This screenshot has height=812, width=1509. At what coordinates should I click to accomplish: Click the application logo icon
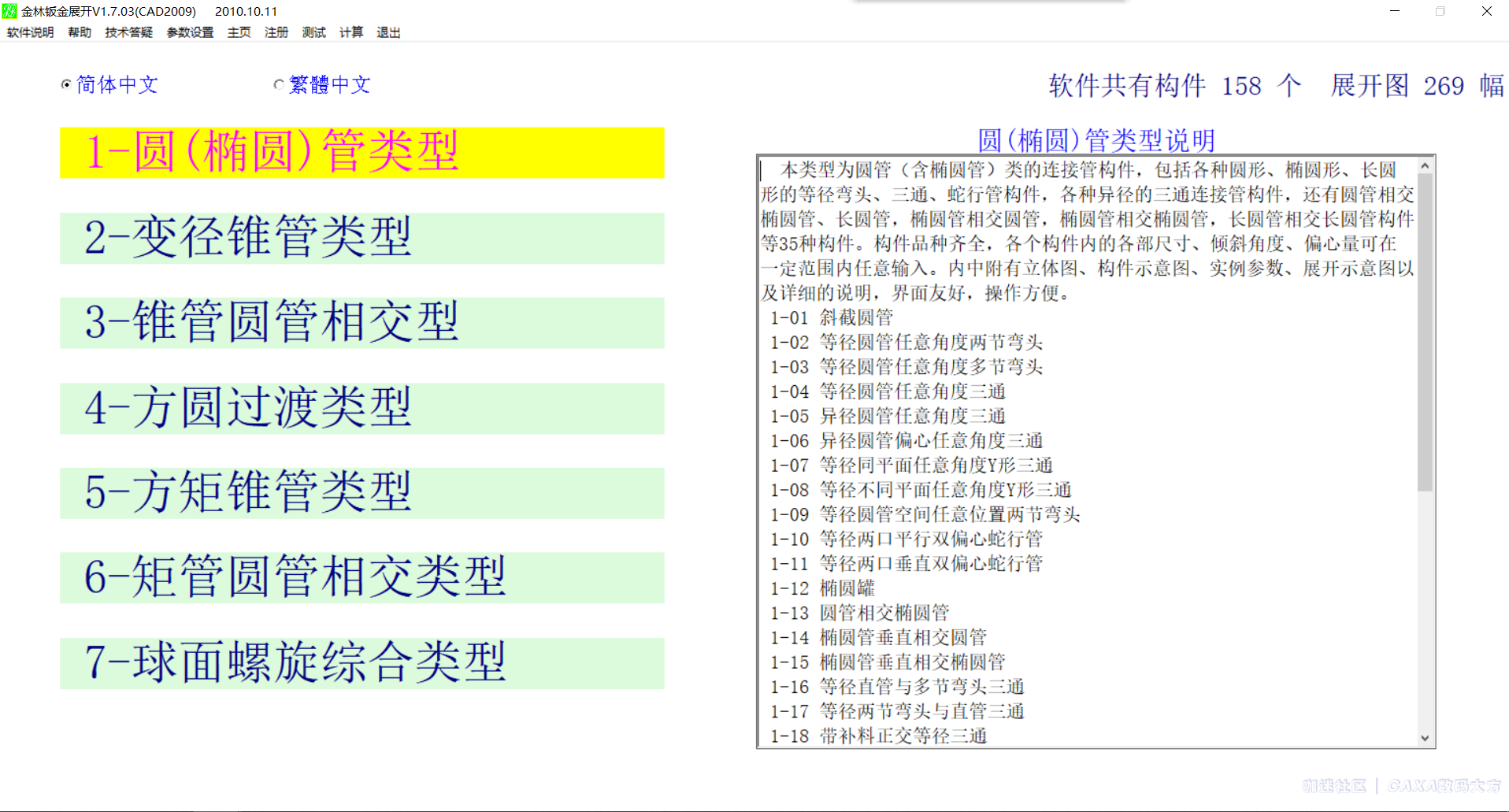[x=8, y=9]
